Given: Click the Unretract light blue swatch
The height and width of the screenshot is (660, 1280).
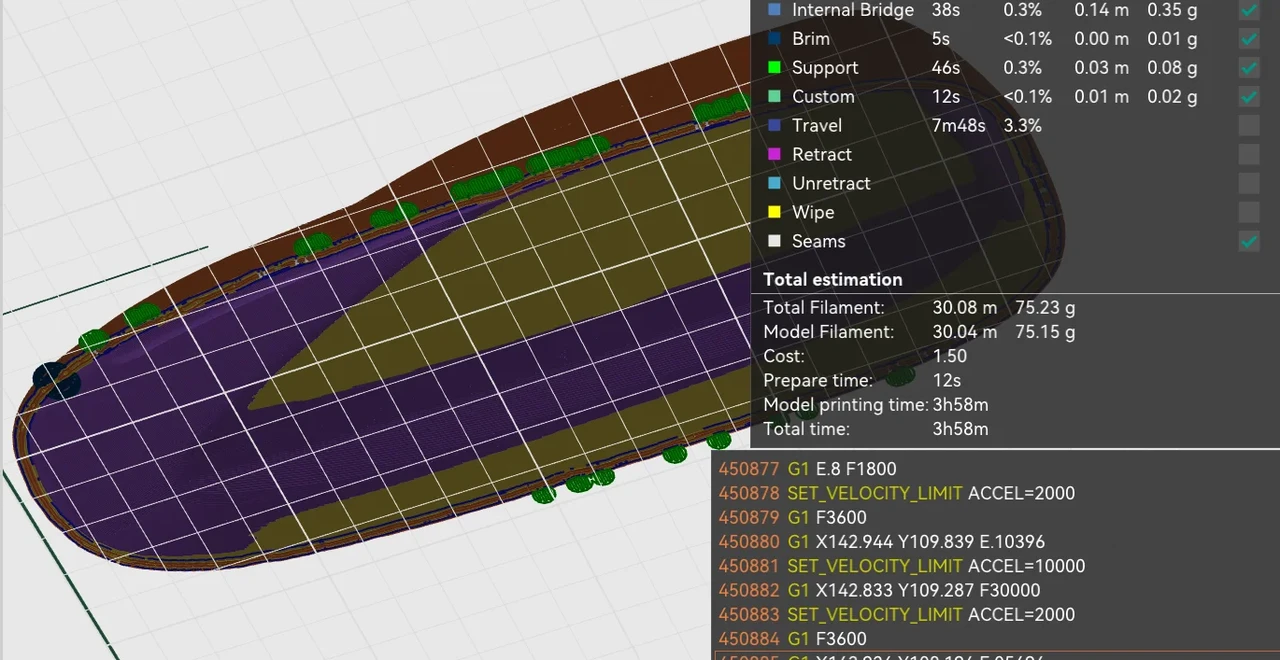Looking at the screenshot, I should coord(774,184).
